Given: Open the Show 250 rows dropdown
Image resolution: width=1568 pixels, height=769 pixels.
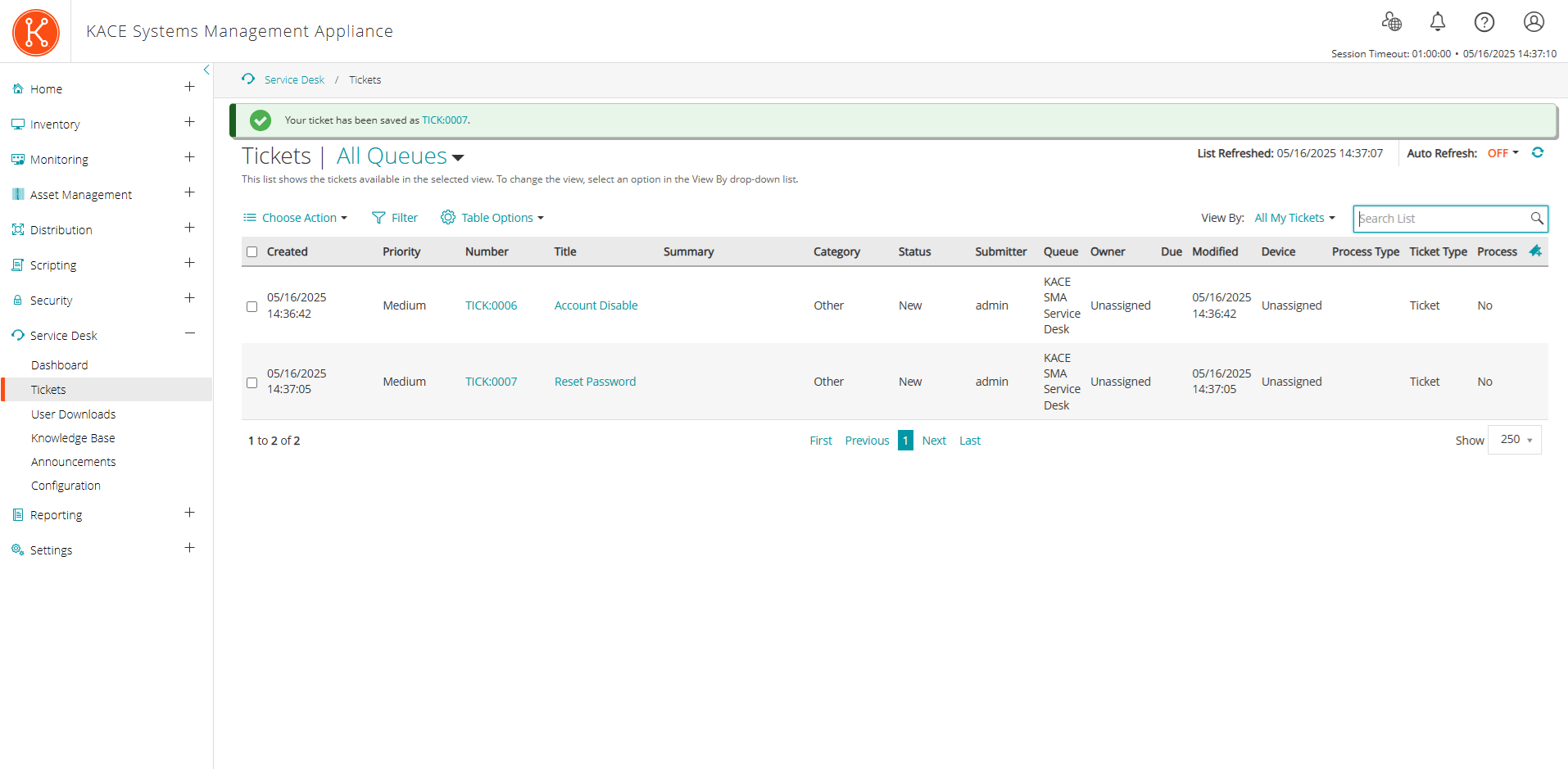Looking at the screenshot, I should point(1515,440).
